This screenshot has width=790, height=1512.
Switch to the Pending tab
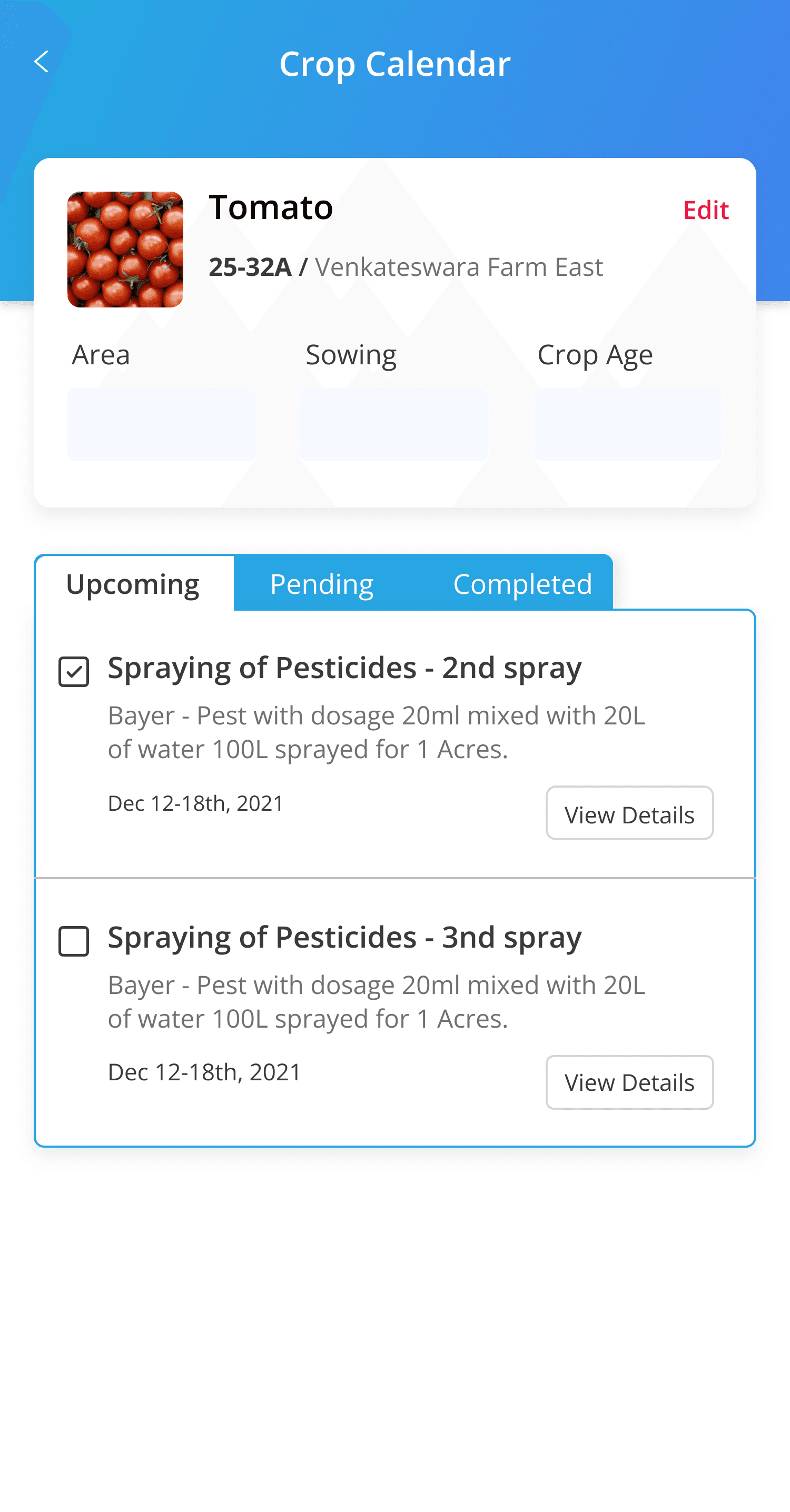tap(321, 584)
